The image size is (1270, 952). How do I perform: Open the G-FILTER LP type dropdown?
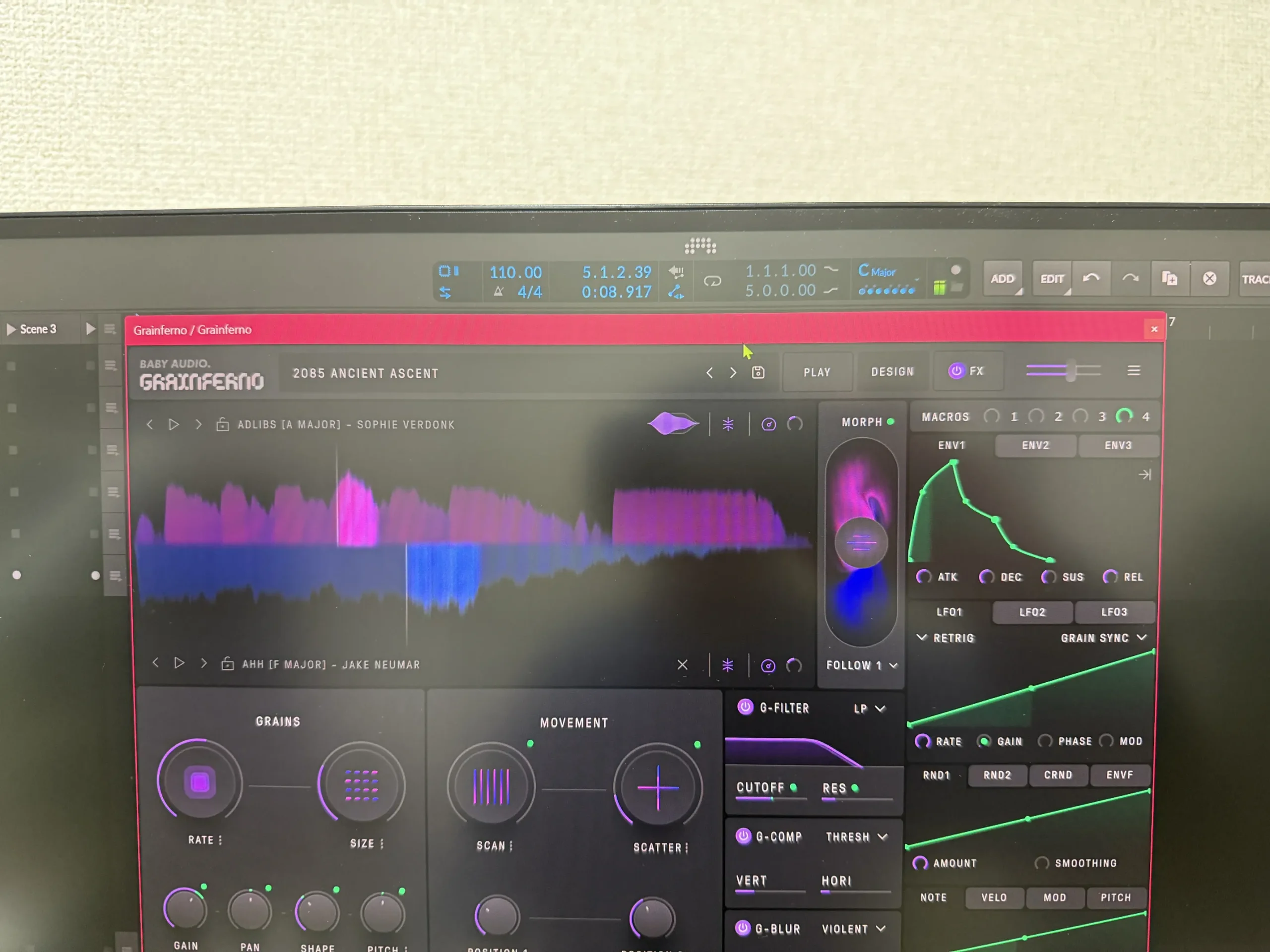(x=869, y=709)
